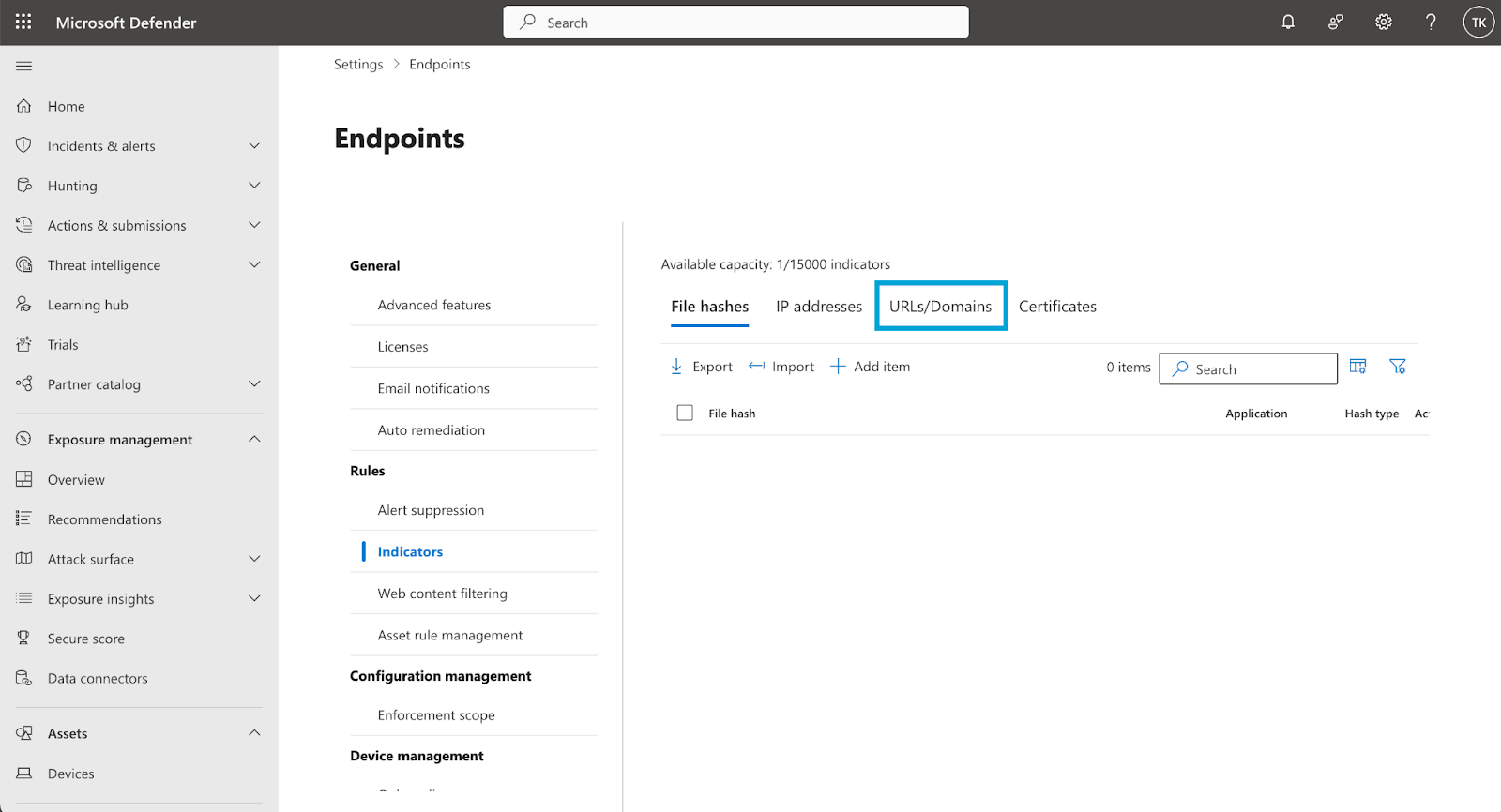The width and height of the screenshot is (1501, 812).
Task: Click the Exposure insights icon
Action: click(x=24, y=598)
